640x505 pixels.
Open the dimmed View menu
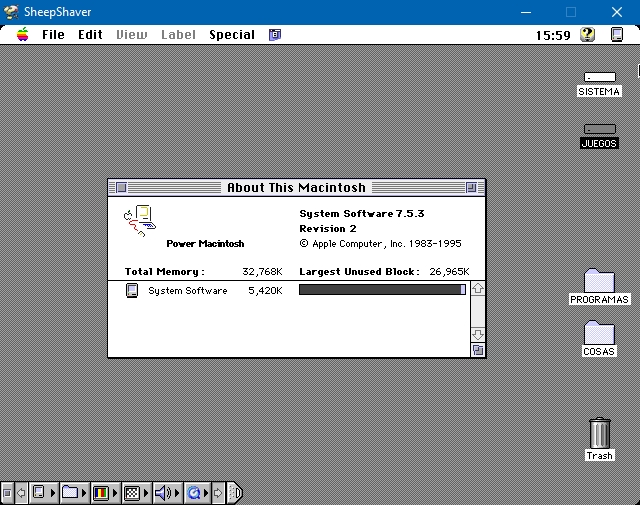tap(131, 35)
